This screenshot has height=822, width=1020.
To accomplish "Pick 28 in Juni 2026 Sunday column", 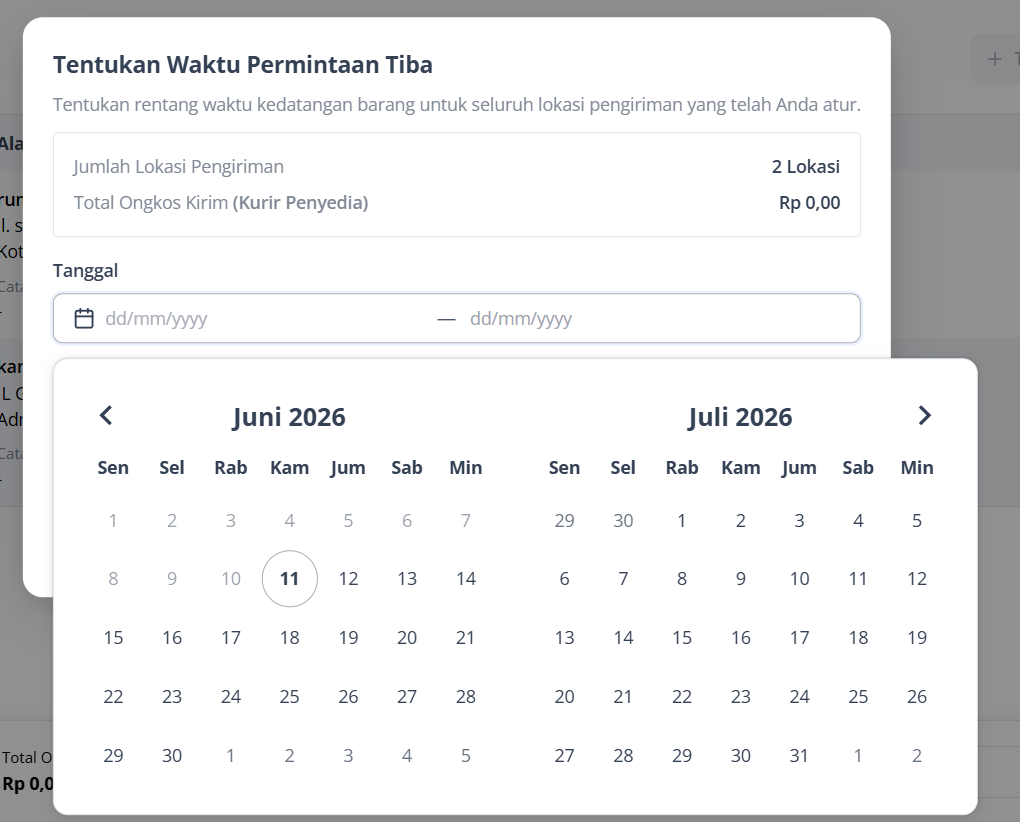I will pos(466,696).
